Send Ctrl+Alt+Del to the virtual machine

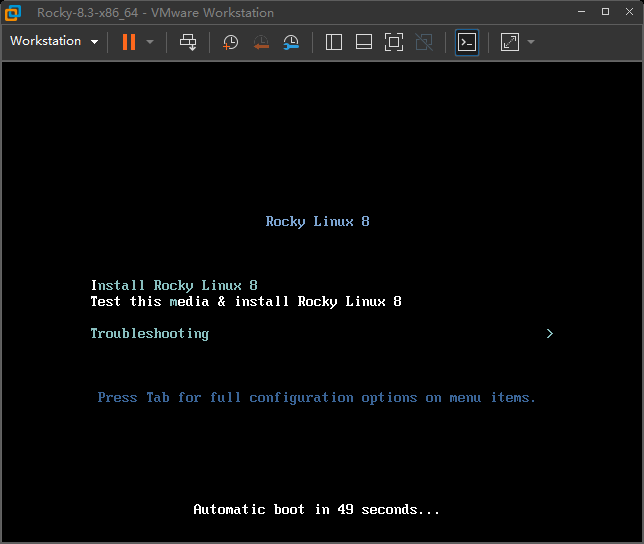[188, 42]
